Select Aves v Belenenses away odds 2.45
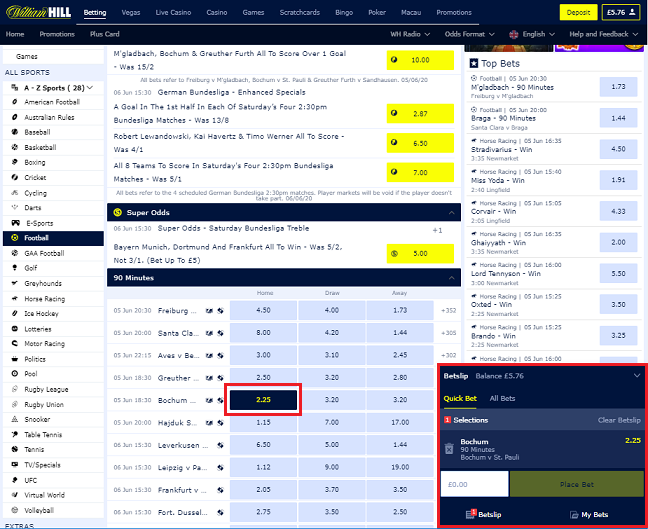 point(400,355)
